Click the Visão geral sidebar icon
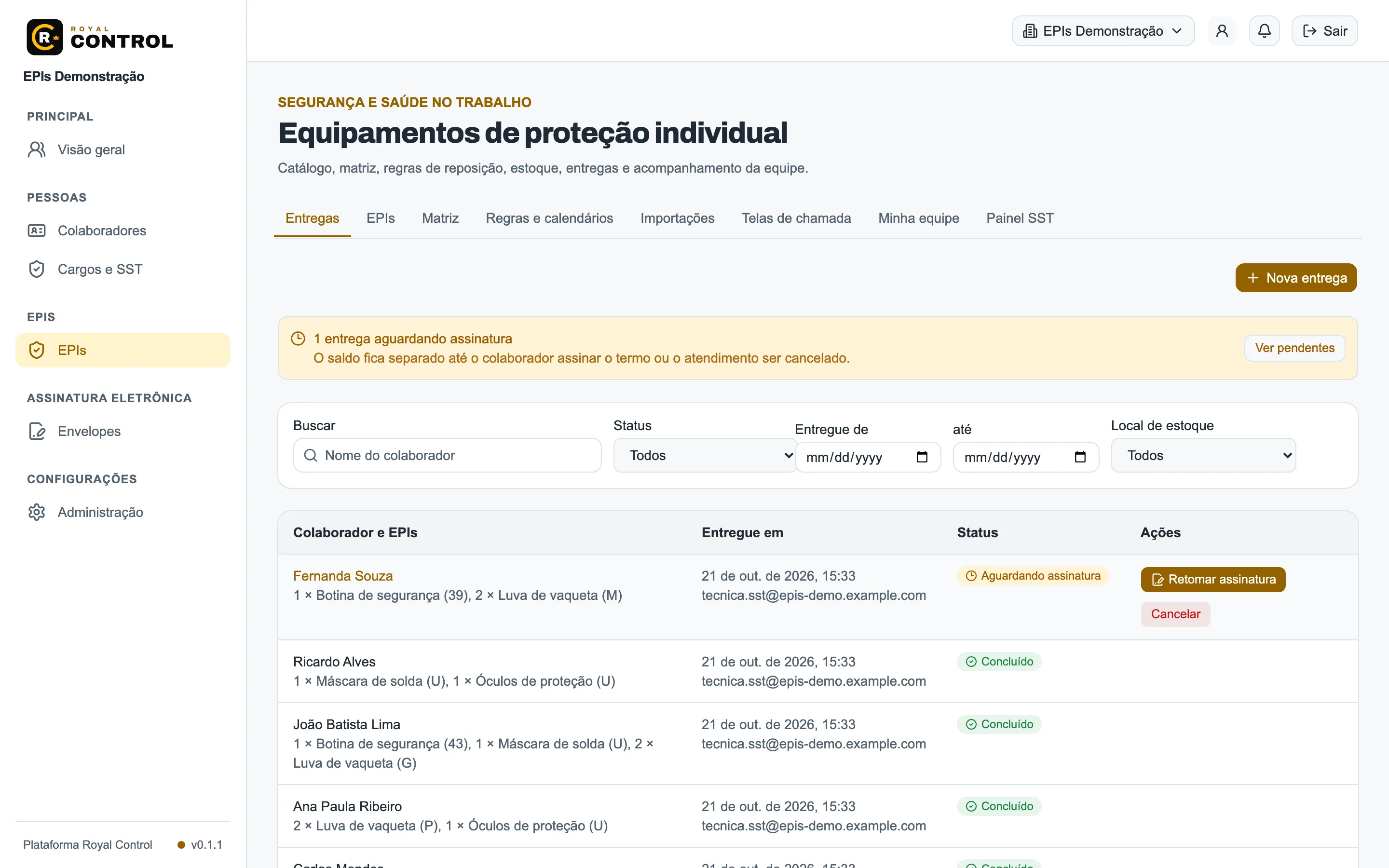Screen dimensions: 1389x868 (x=37, y=150)
